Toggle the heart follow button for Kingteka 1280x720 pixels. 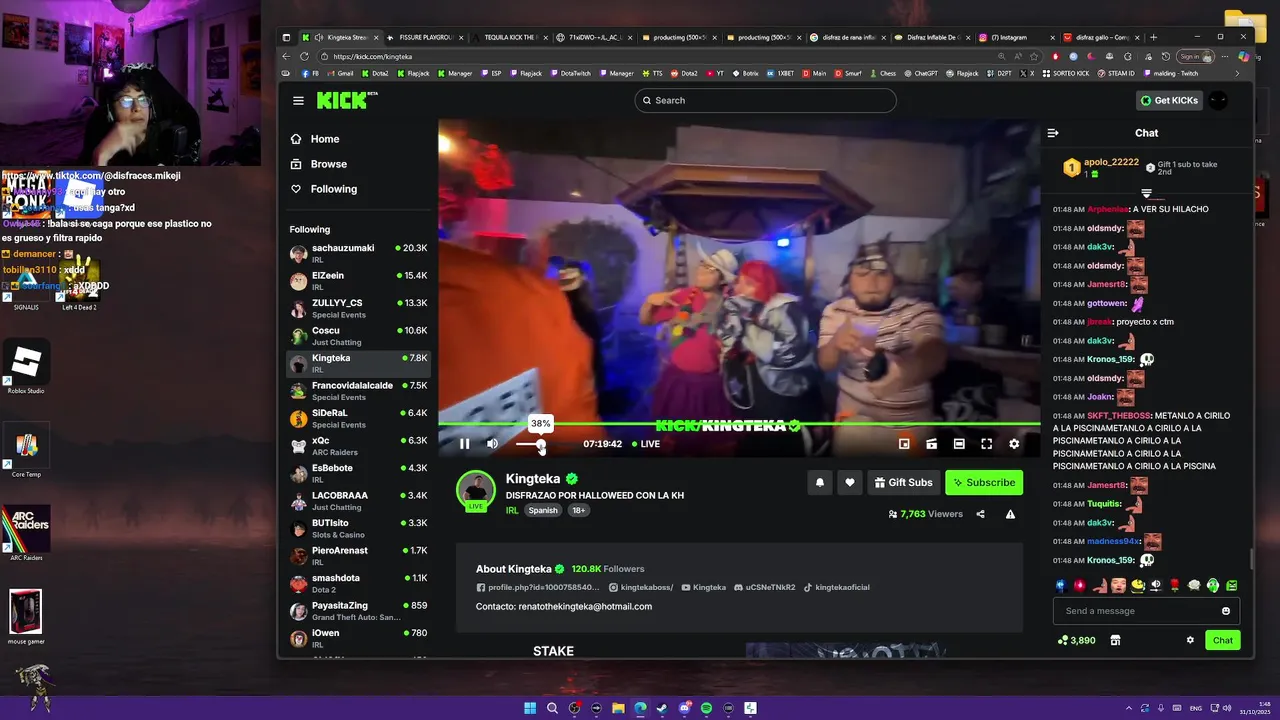tap(850, 482)
